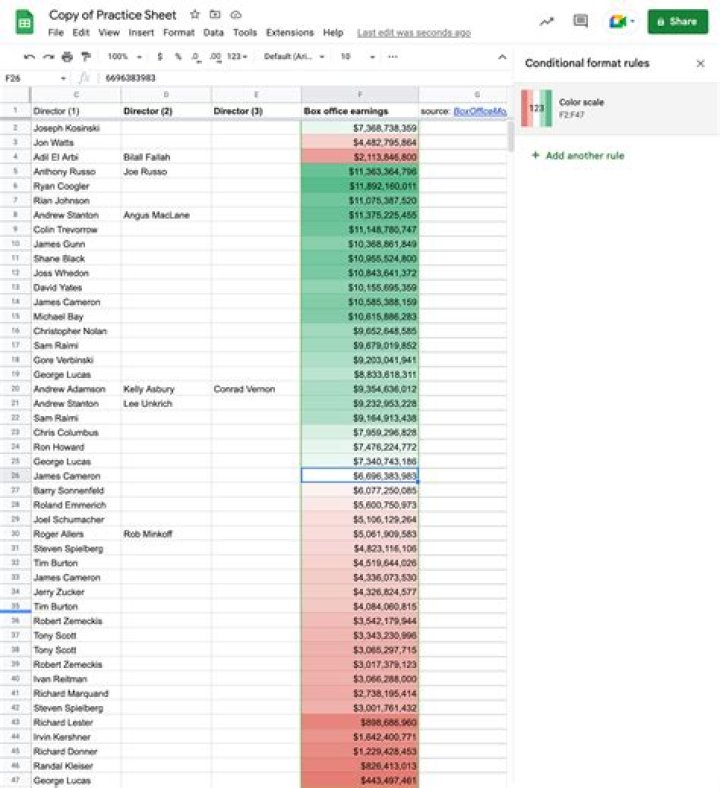
Task: Select the paint format roller icon
Action: [x=86, y=56]
